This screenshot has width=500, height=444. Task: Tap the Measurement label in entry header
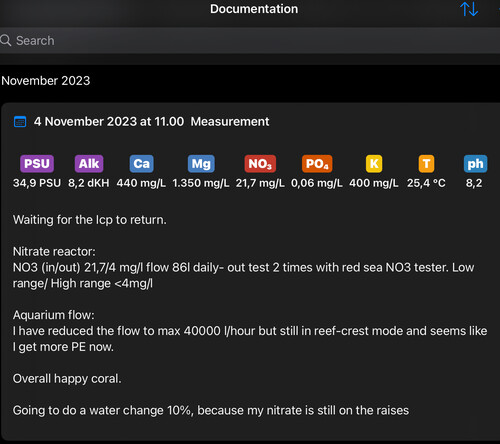(x=230, y=122)
